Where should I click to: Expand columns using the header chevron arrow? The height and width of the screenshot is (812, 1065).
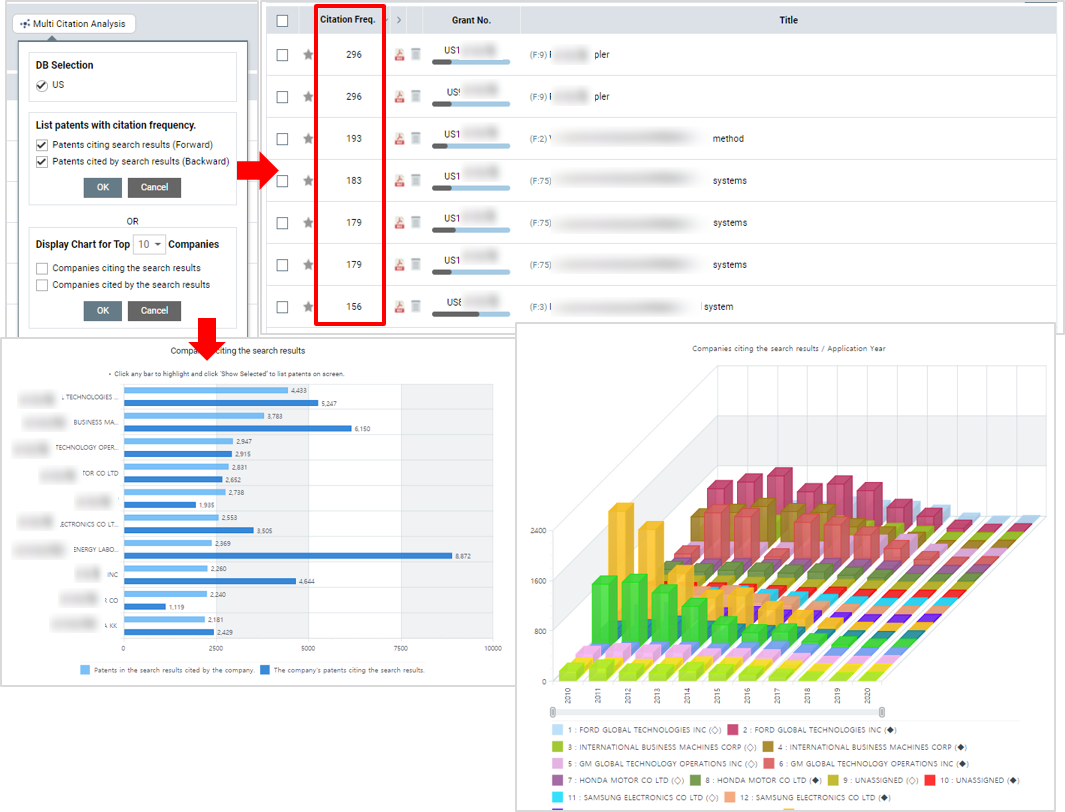pyautogui.click(x=399, y=20)
